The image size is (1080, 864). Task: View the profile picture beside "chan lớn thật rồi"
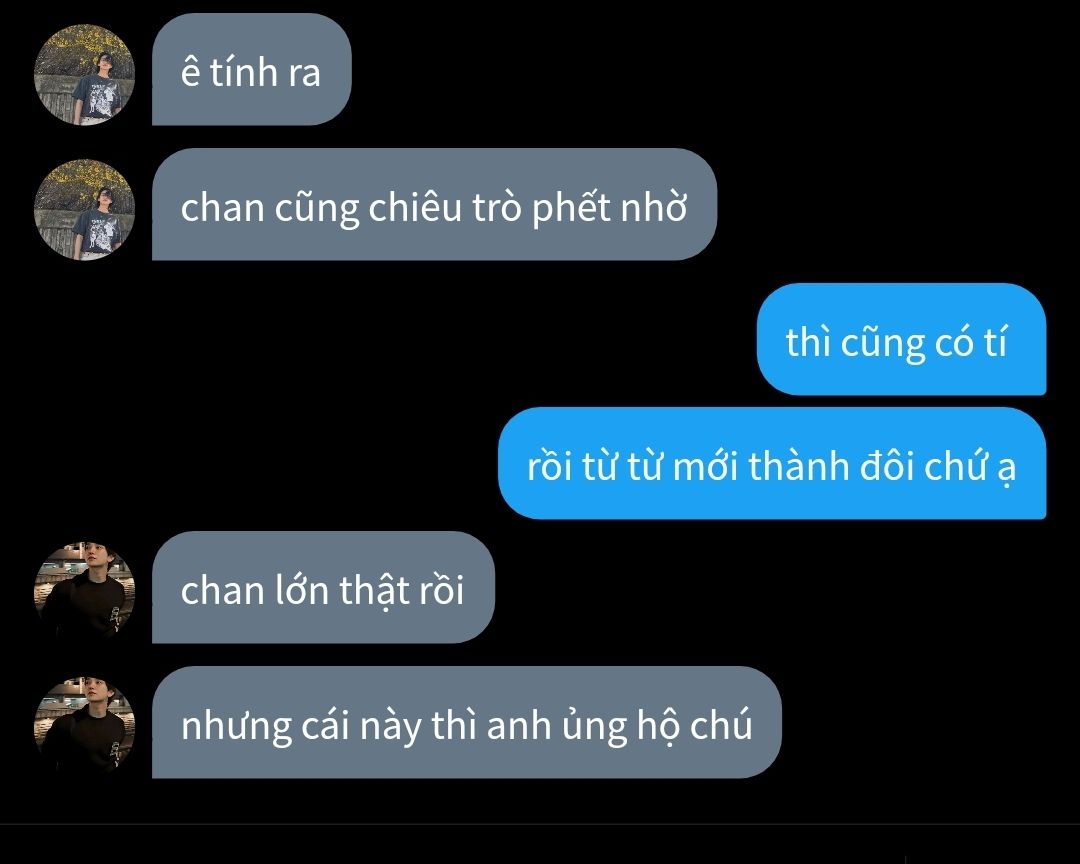pyautogui.click(x=84, y=593)
